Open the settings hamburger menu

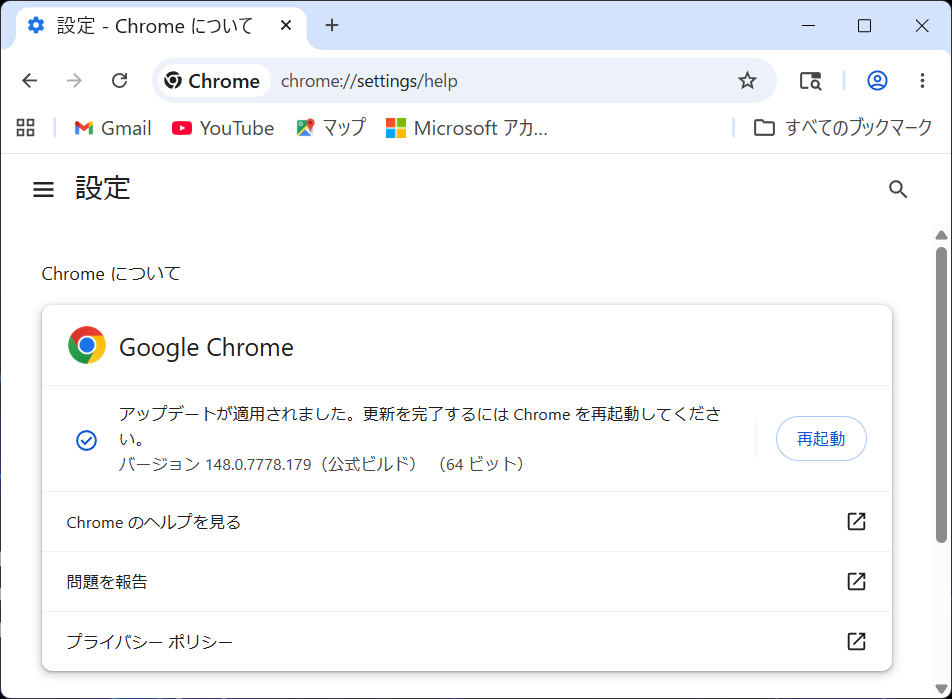[43, 189]
